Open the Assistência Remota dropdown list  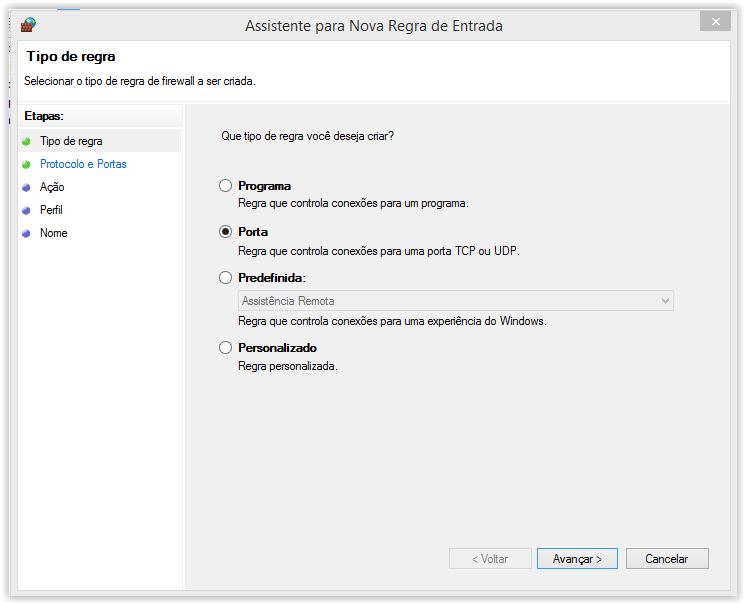point(455,301)
